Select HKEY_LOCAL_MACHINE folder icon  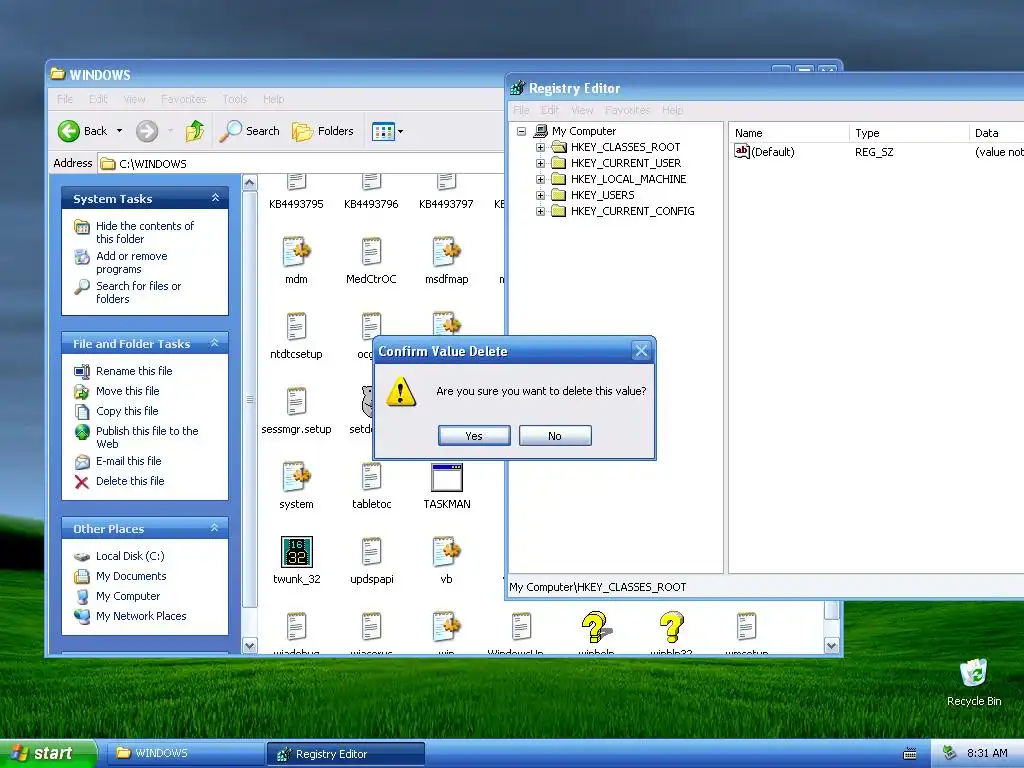(x=558, y=179)
